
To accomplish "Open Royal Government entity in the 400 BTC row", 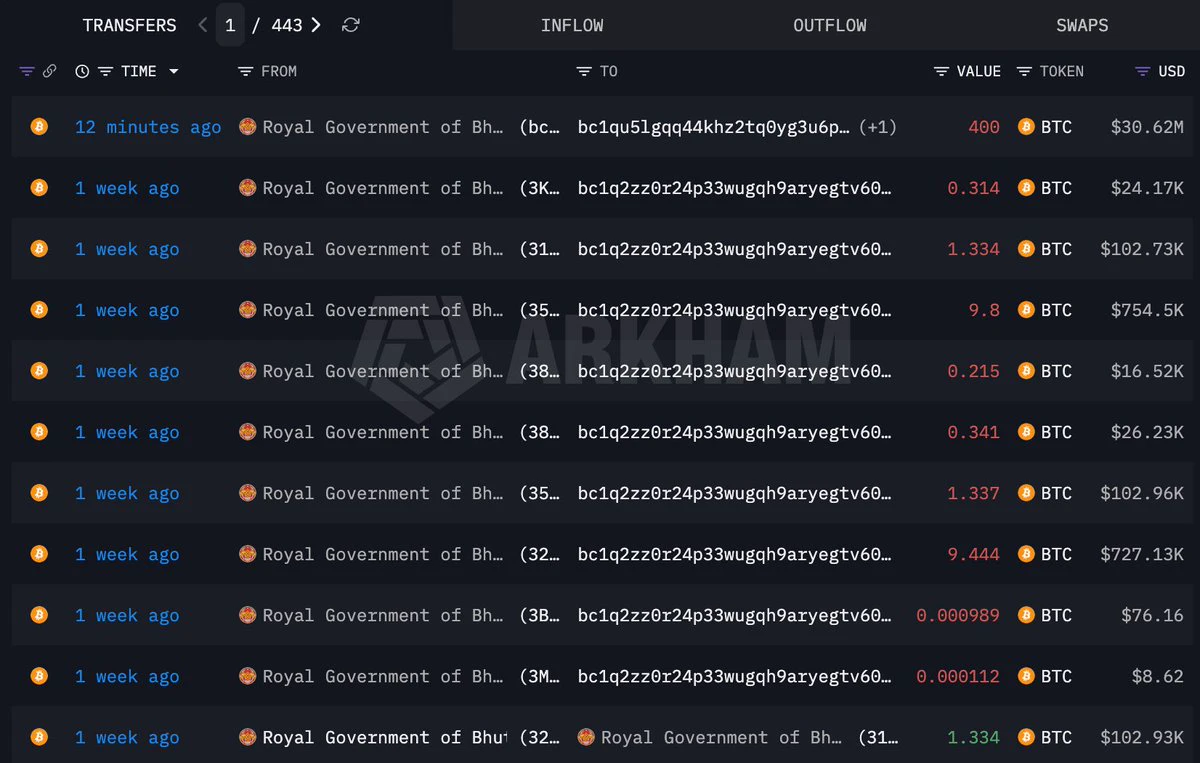I will pyautogui.click(x=383, y=127).
